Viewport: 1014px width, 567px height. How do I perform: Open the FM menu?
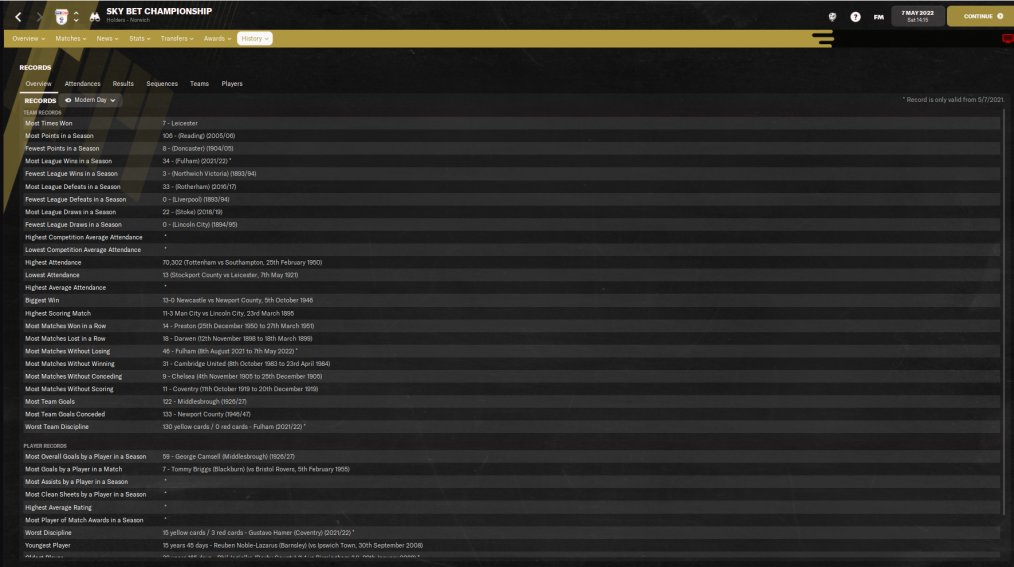click(x=878, y=17)
